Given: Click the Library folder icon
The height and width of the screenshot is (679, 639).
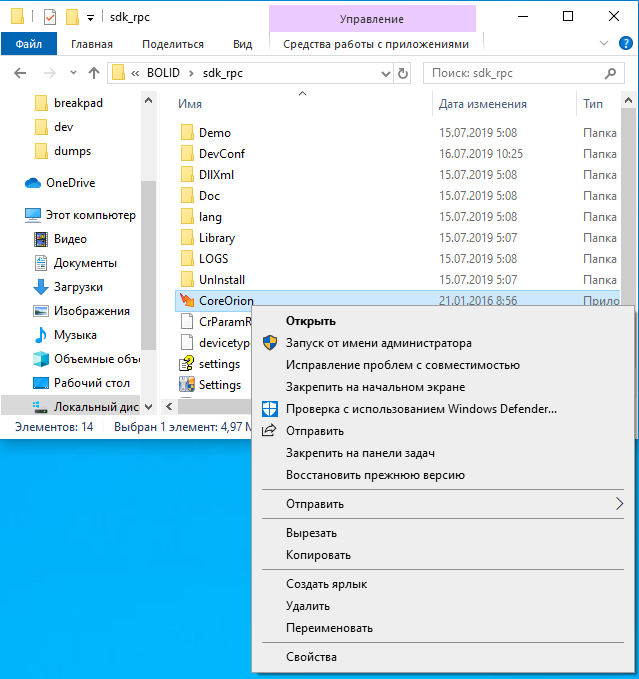Looking at the screenshot, I should click(x=187, y=237).
